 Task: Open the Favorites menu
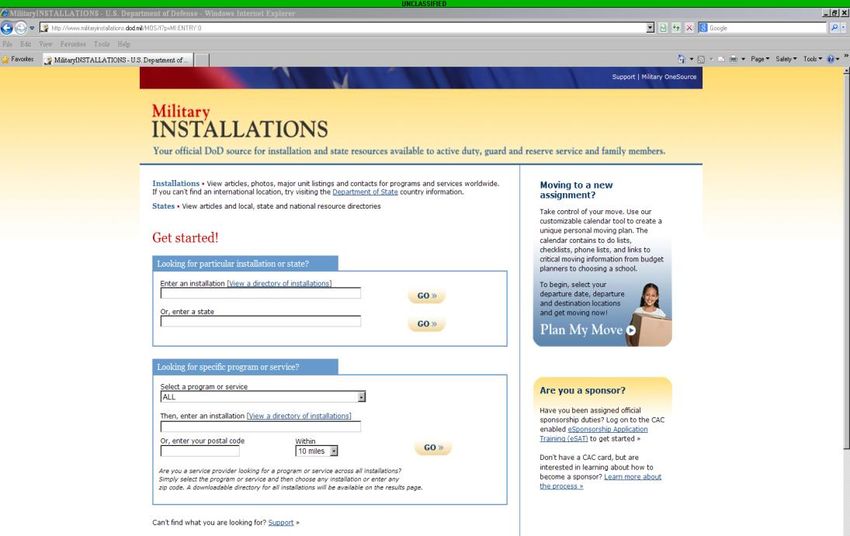coord(73,44)
